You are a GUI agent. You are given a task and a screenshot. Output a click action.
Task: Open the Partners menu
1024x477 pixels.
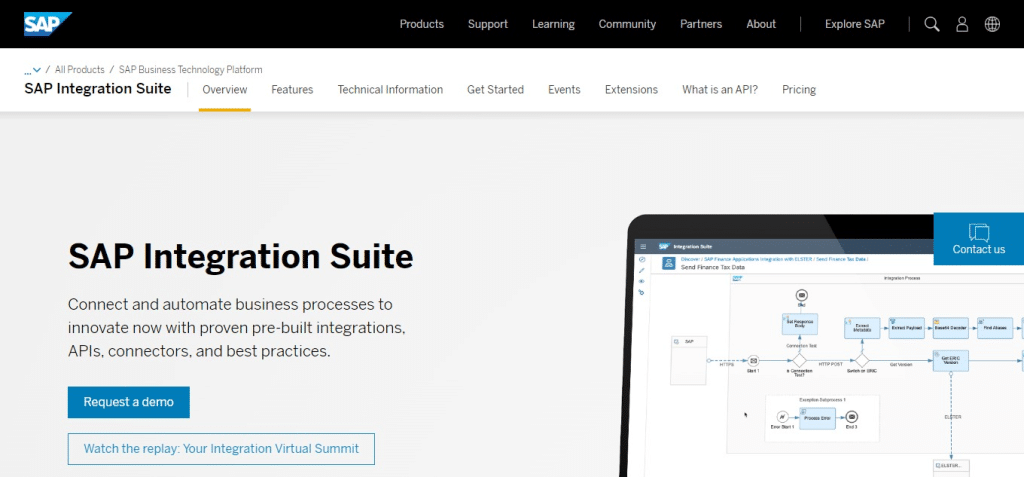[x=701, y=24]
